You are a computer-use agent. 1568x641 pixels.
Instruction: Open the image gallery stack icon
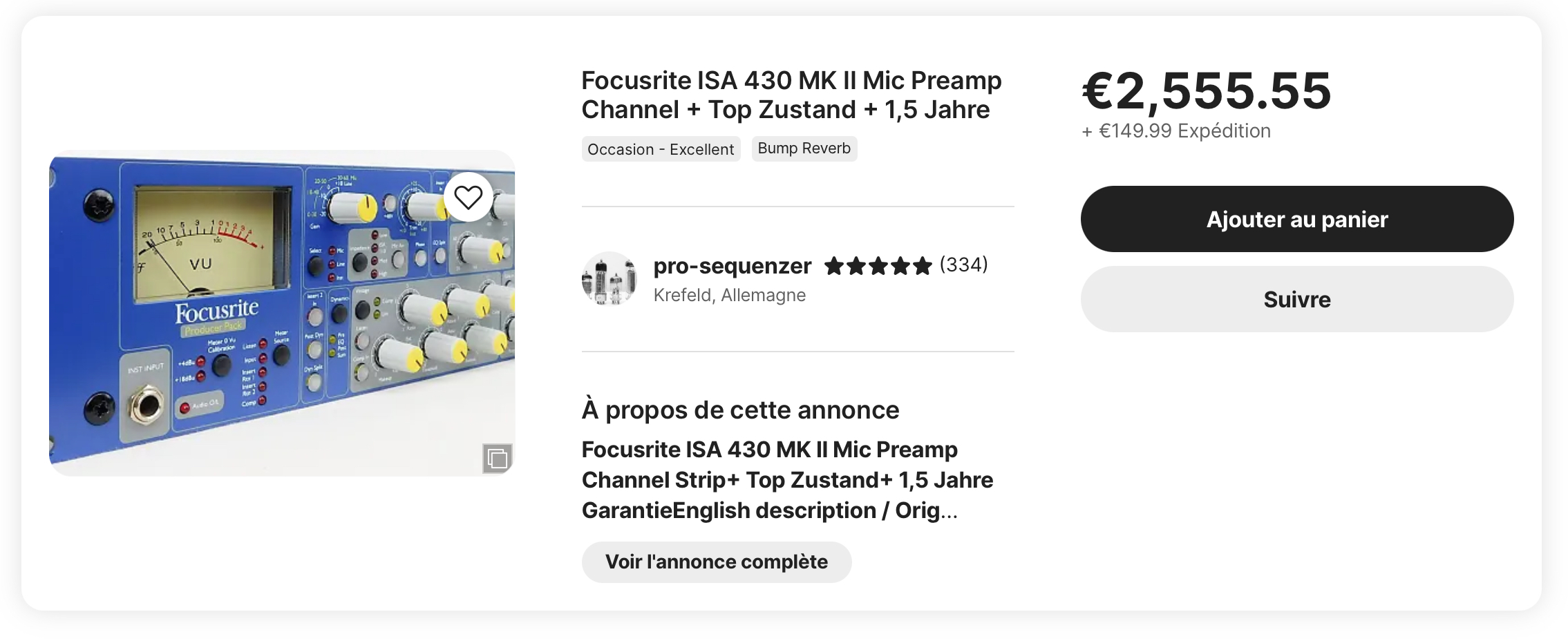coord(497,458)
